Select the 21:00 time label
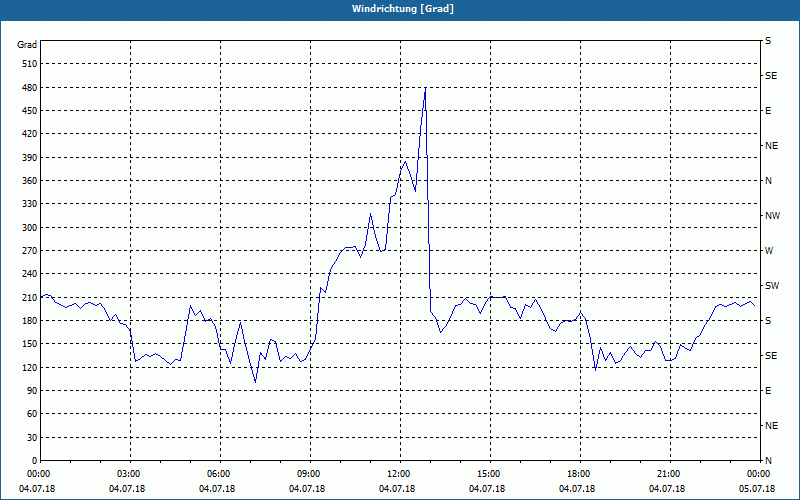 [670, 474]
